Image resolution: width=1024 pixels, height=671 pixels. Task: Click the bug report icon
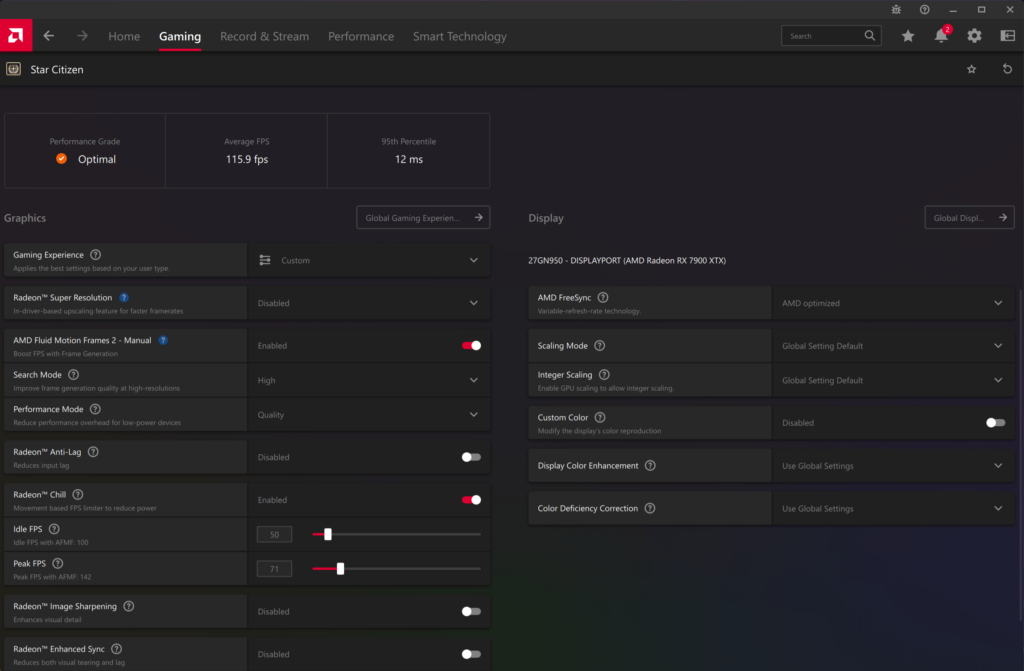pos(896,9)
